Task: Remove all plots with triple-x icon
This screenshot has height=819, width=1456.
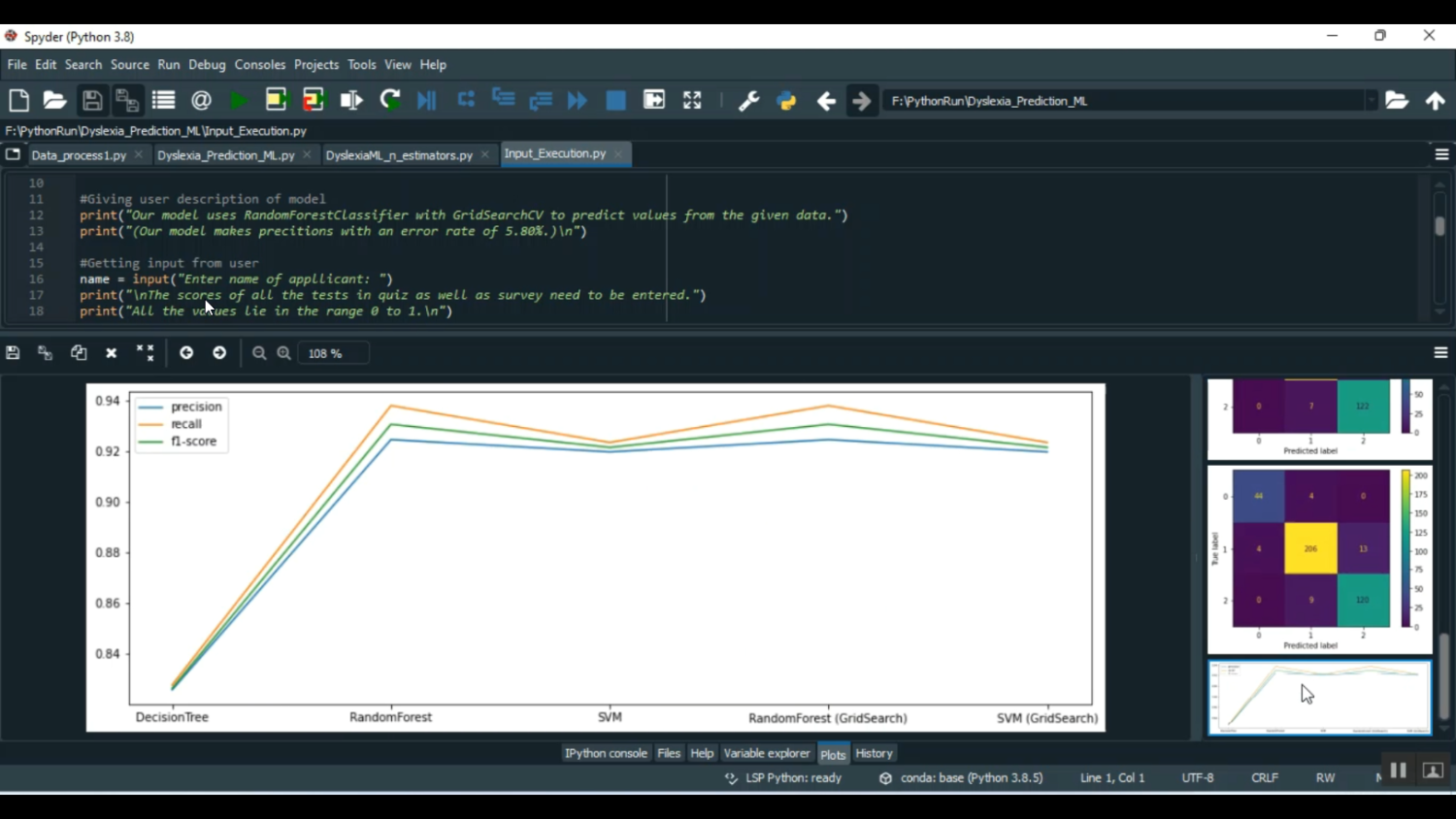Action: click(x=145, y=353)
